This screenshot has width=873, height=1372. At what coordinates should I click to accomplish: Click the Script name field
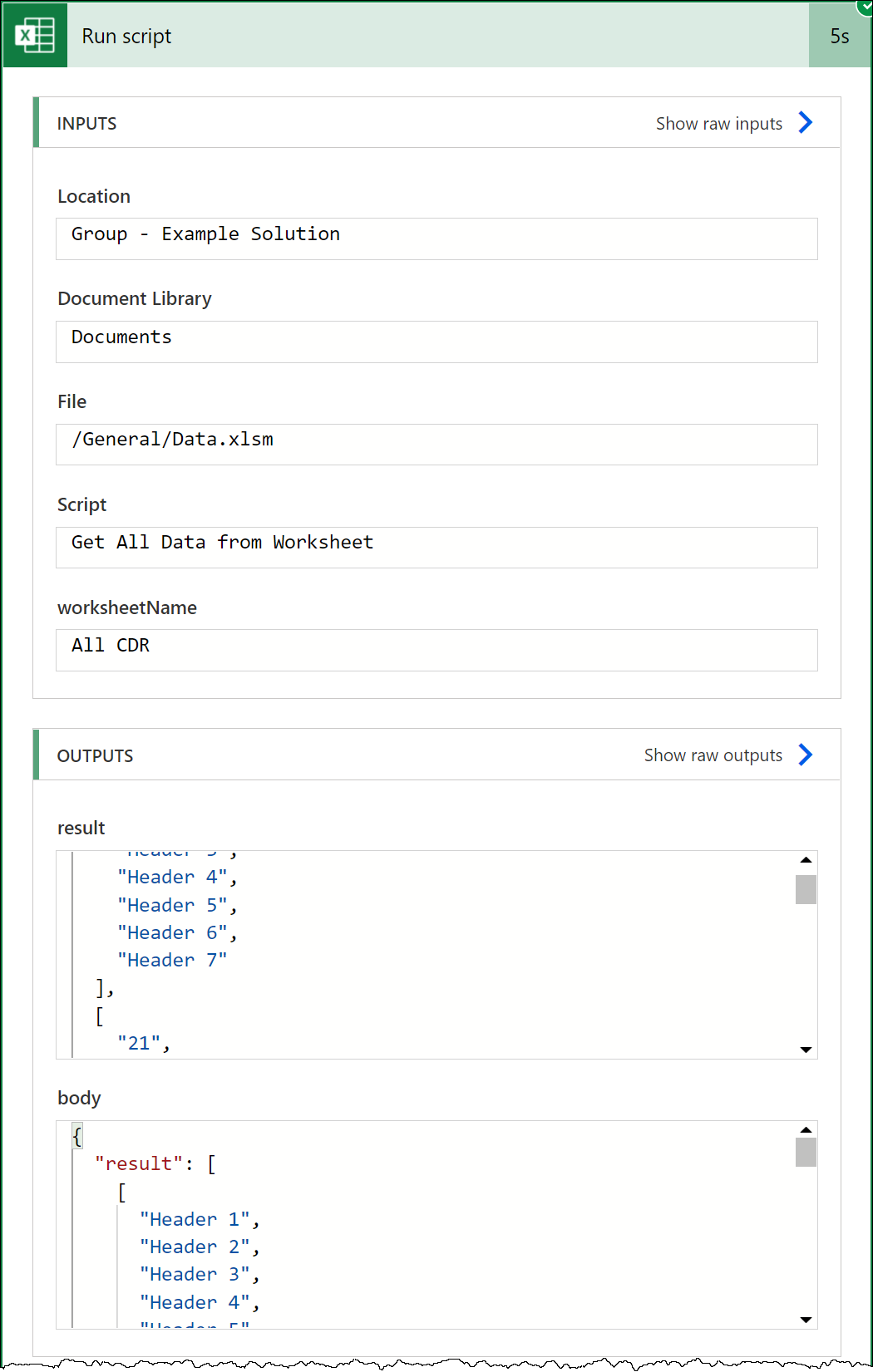click(436, 547)
